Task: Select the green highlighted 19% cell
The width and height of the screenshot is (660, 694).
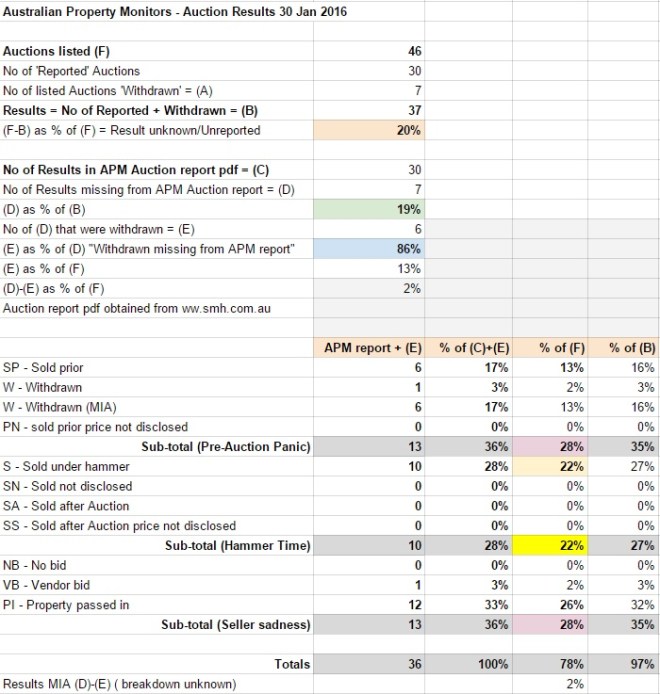Action: tap(370, 210)
